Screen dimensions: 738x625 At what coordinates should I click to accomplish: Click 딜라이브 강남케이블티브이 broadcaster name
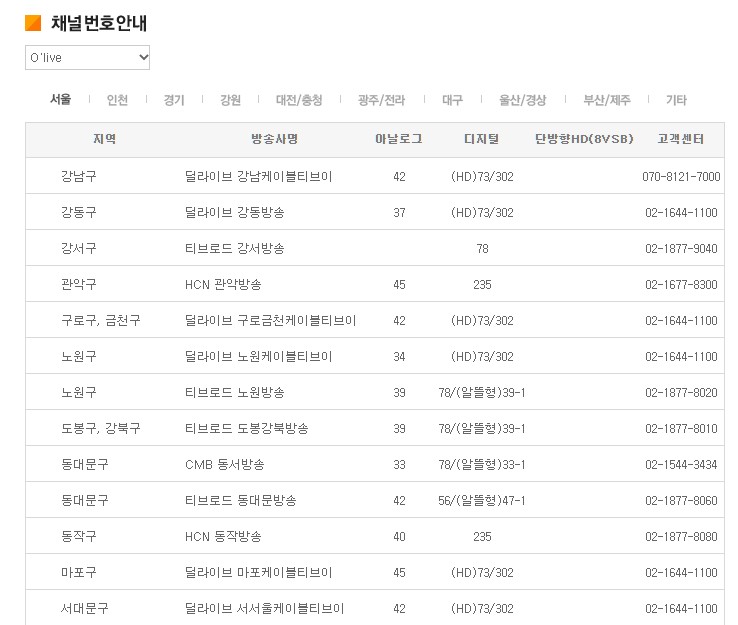[x=258, y=176]
